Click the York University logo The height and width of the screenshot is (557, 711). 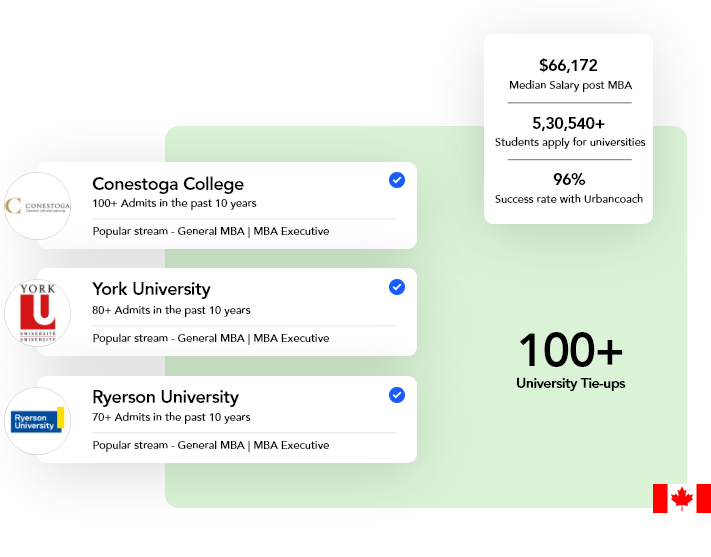tap(38, 313)
